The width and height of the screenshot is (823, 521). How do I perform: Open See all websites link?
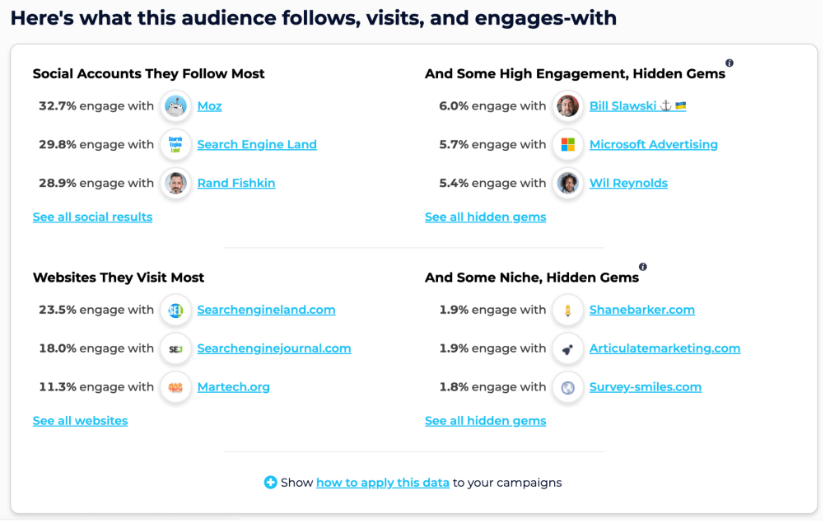(80, 421)
